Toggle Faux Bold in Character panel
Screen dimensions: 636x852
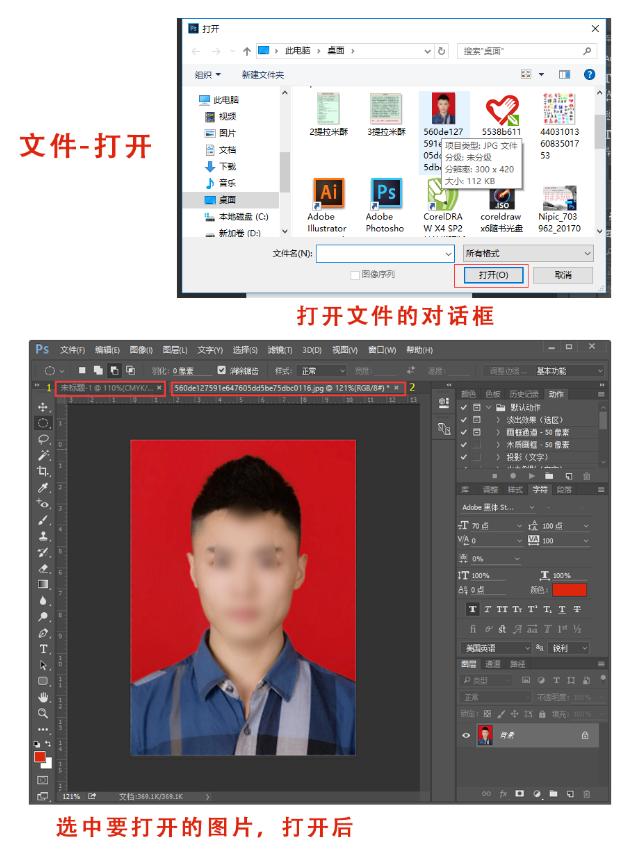[472, 610]
